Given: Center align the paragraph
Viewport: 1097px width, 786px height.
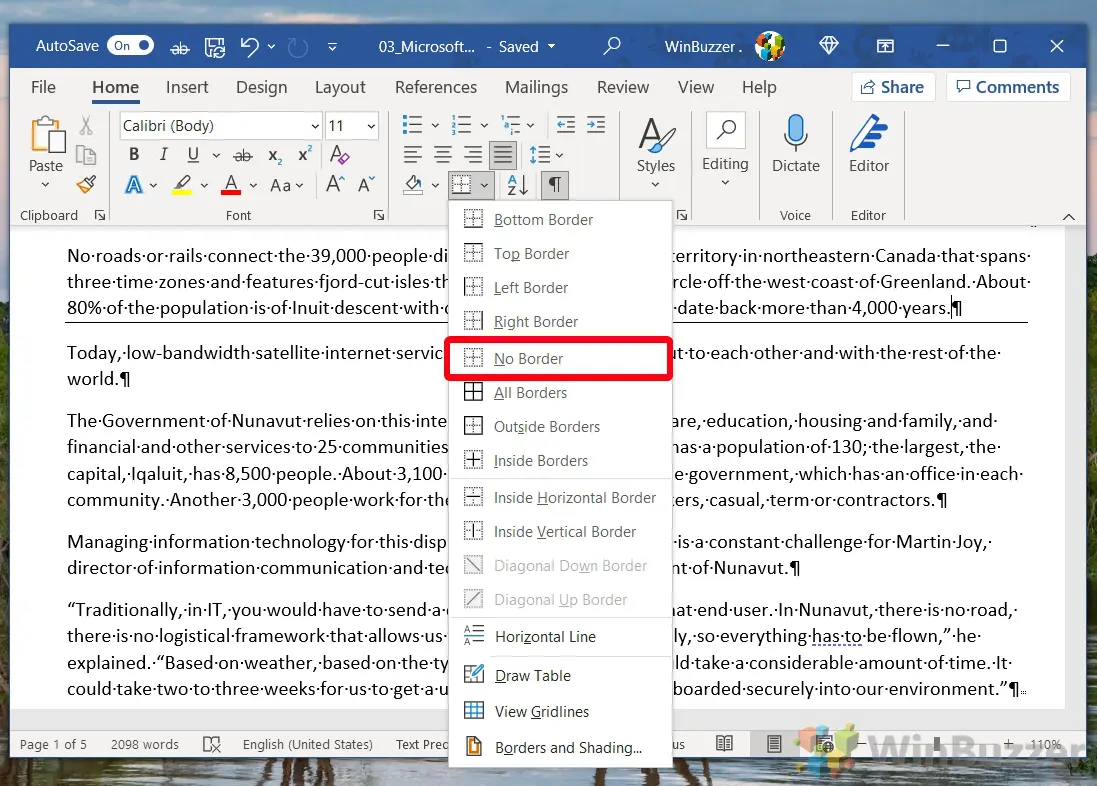Looking at the screenshot, I should pos(443,155).
